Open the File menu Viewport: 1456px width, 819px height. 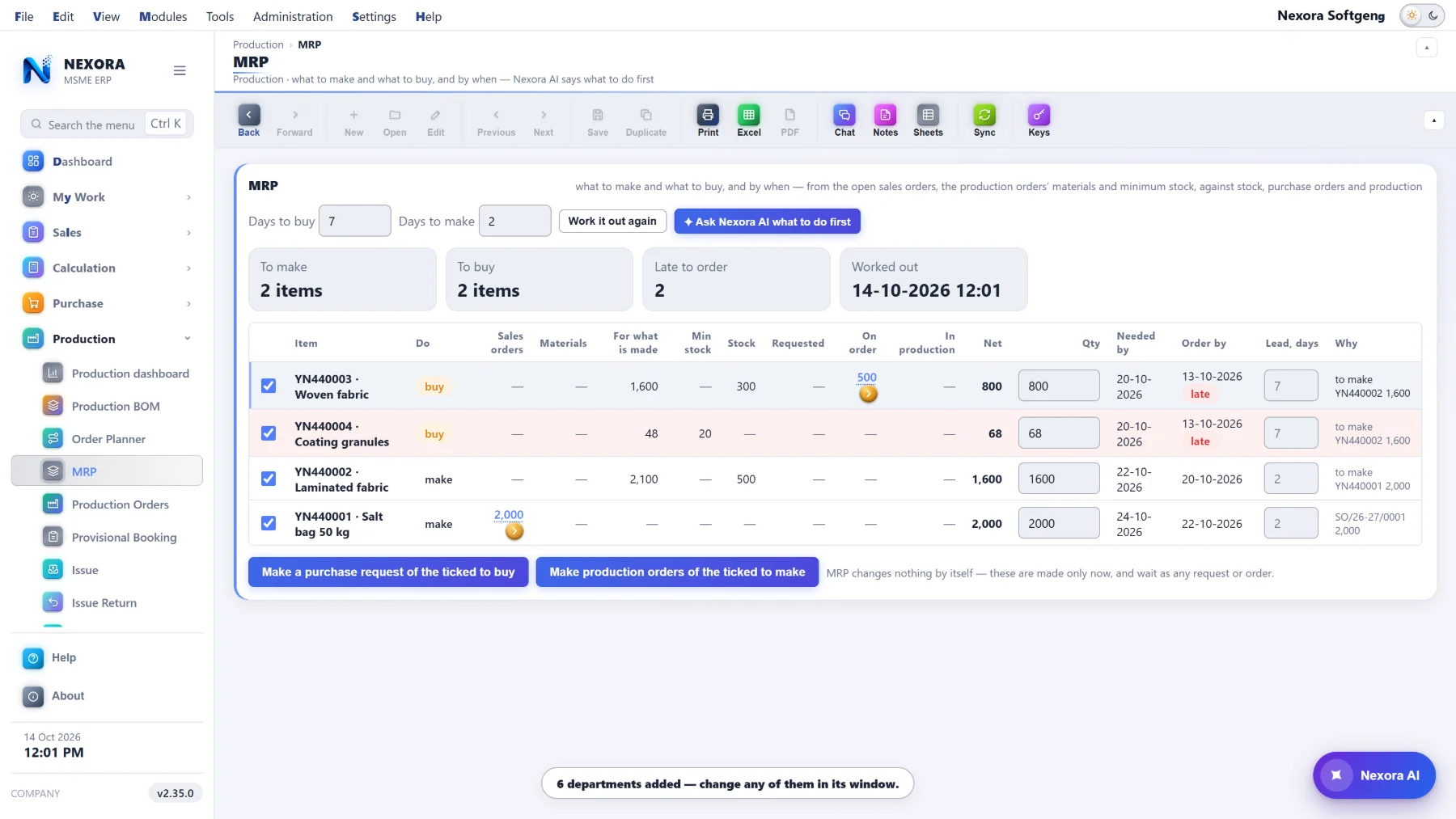pyautogui.click(x=24, y=16)
